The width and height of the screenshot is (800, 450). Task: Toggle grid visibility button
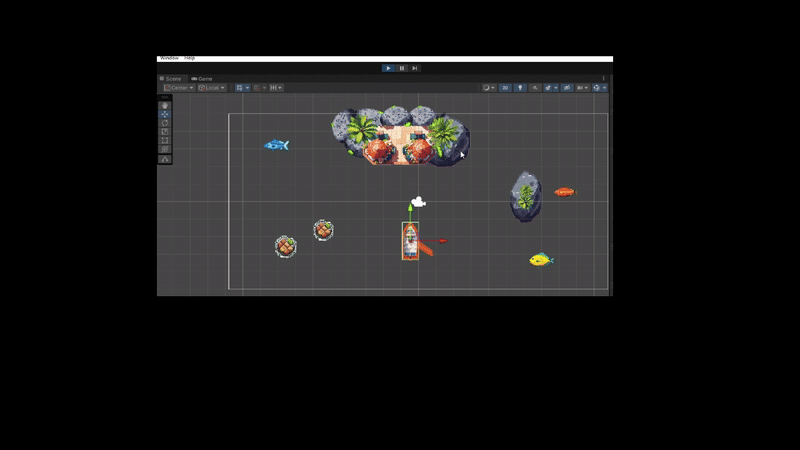[239, 88]
